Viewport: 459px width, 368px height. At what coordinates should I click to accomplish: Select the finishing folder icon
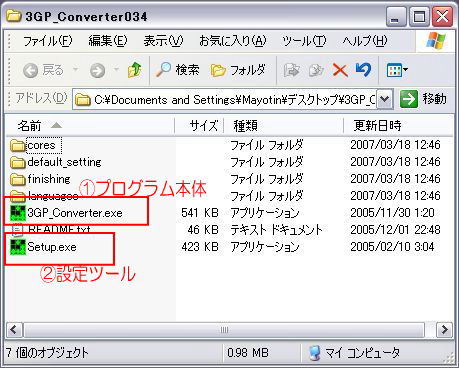(18, 179)
